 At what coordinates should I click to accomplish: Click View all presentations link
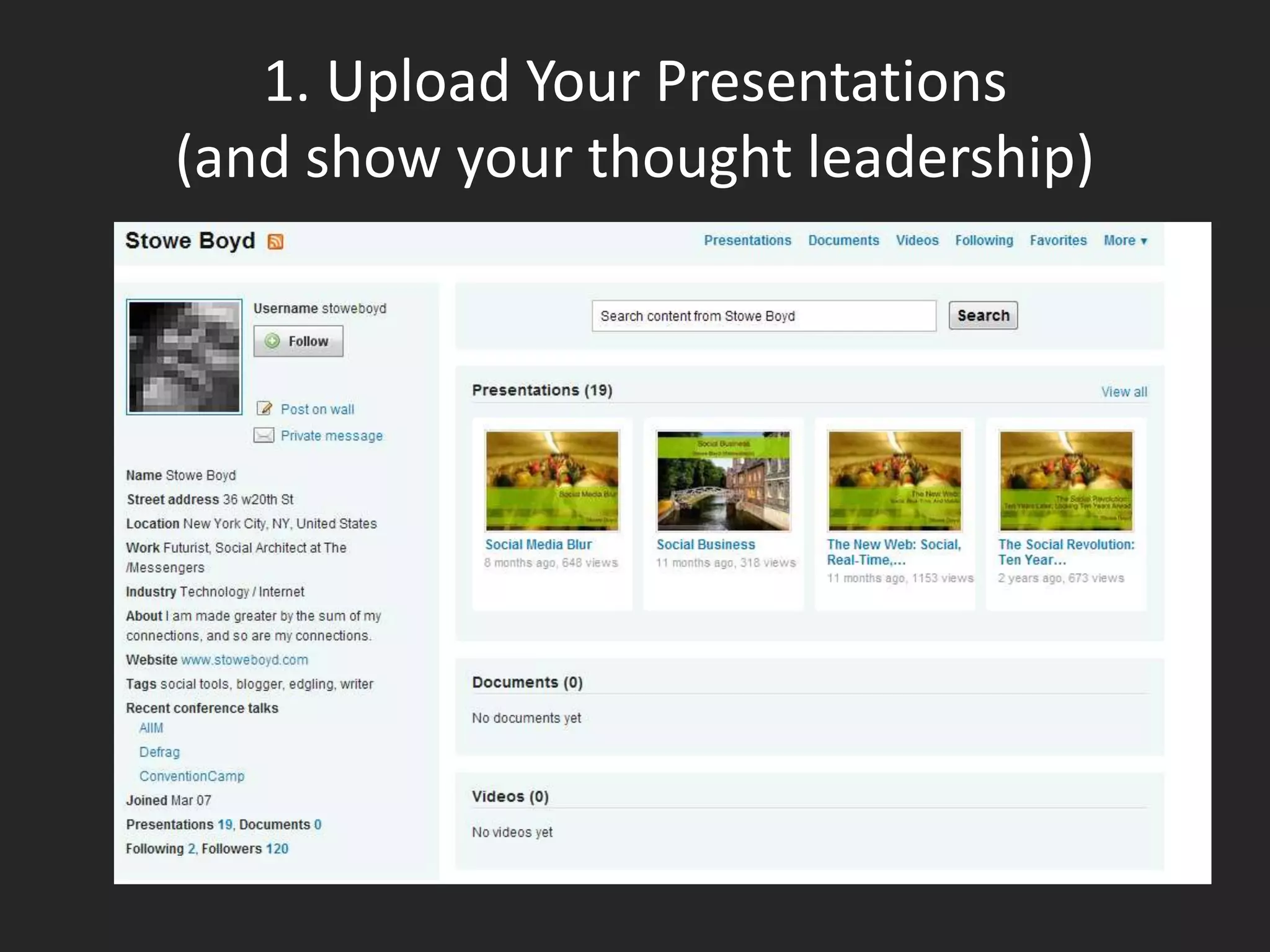1124,392
